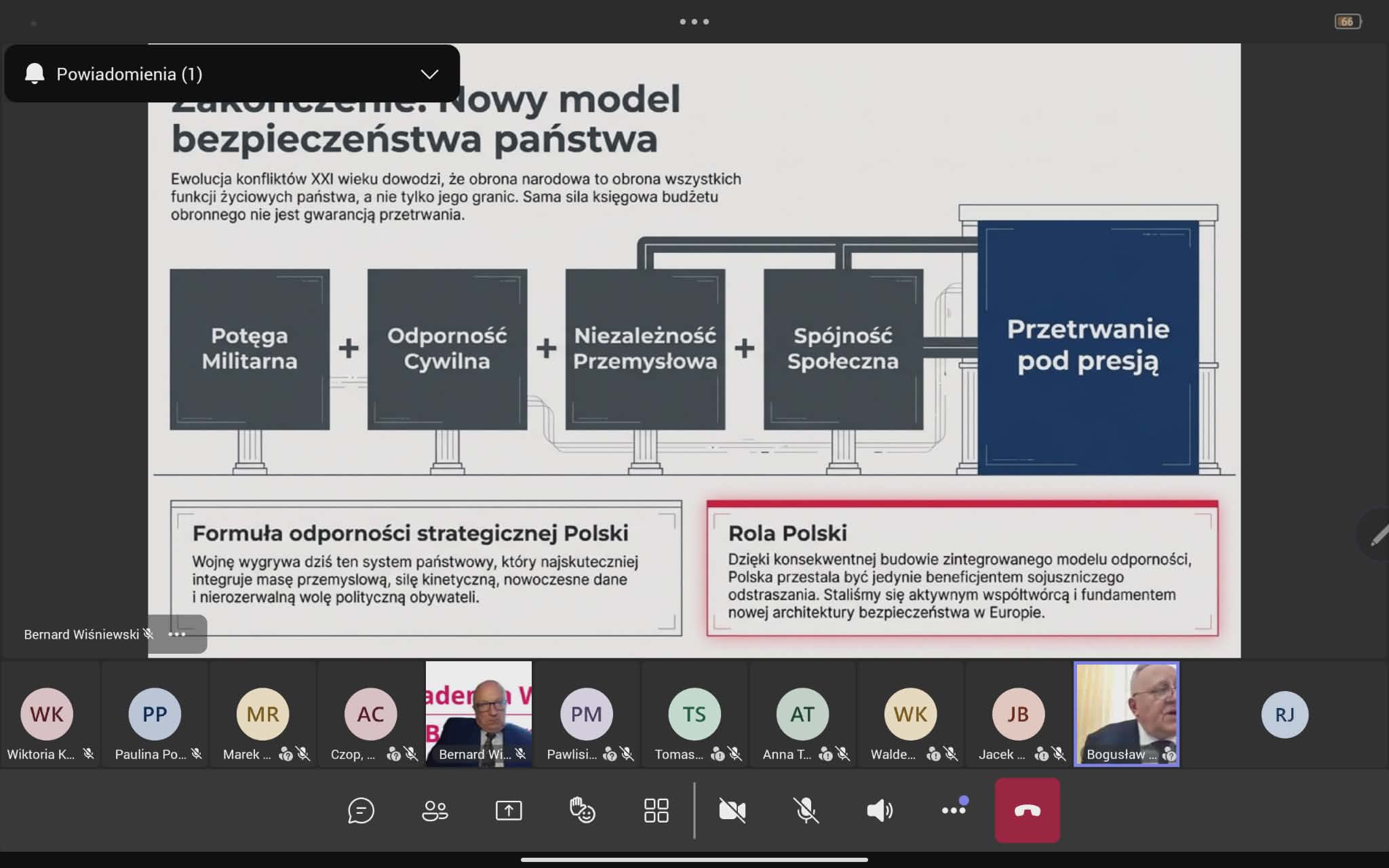The image size is (1389, 868).
Task: Change view layout with grid icon
Action: [656, 810]
